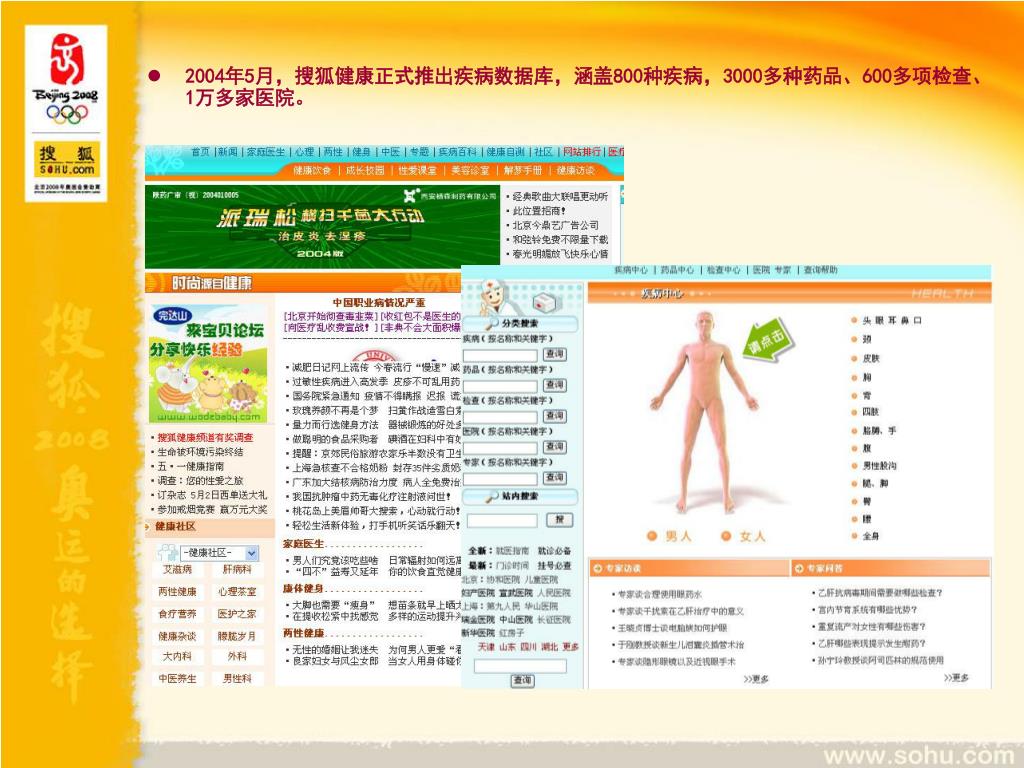The width and height of the screenshot is (1024, 768).
Task: Focus the 站内搜索 text input field
Action: tap(502, 520)
